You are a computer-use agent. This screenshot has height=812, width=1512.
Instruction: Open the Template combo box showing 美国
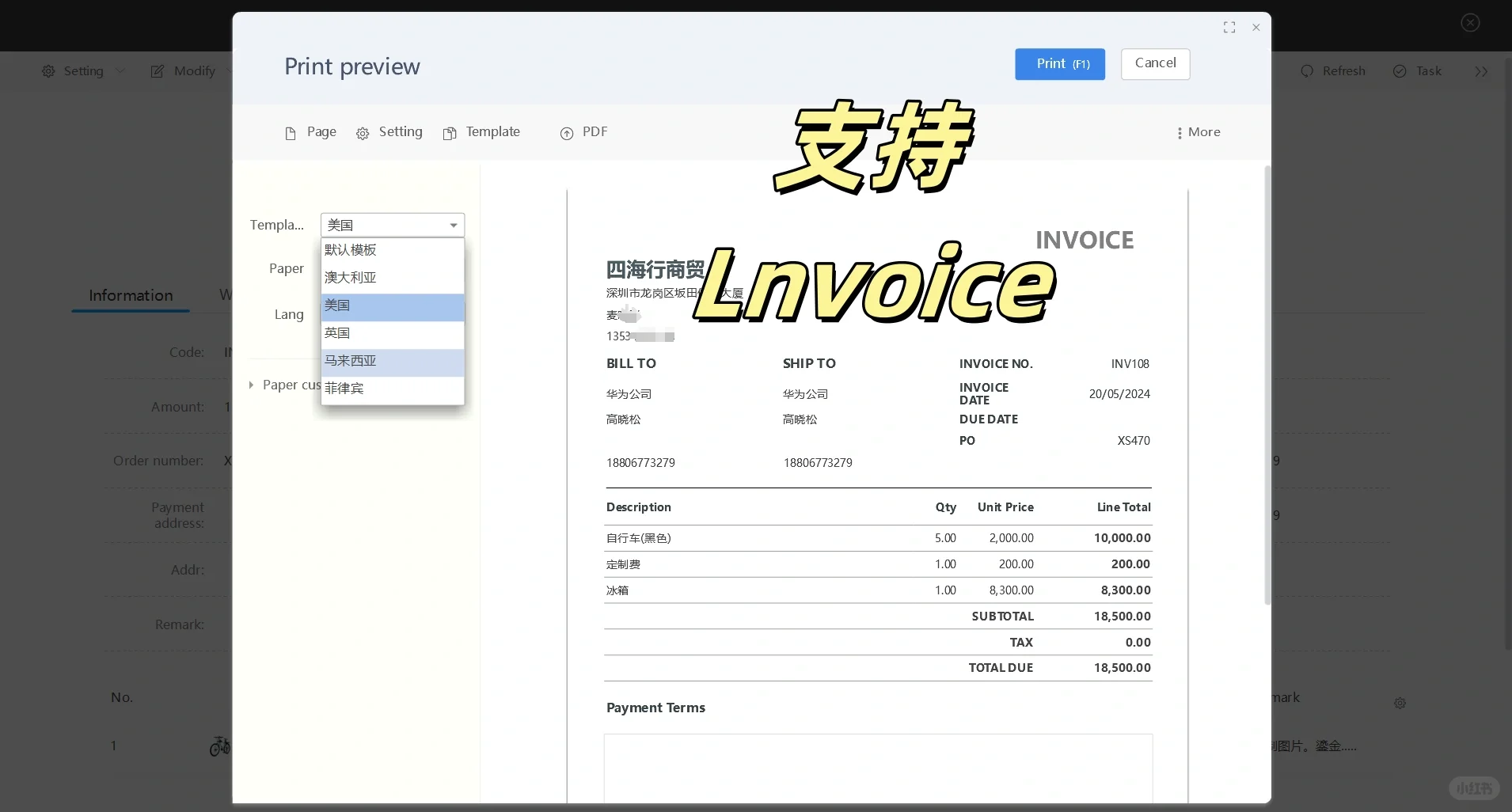point(393,225)
